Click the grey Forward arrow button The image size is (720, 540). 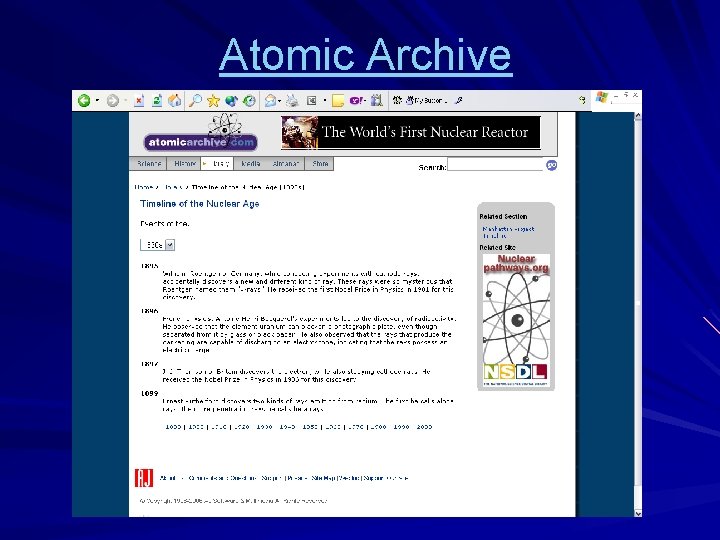(x=112, y=100)
